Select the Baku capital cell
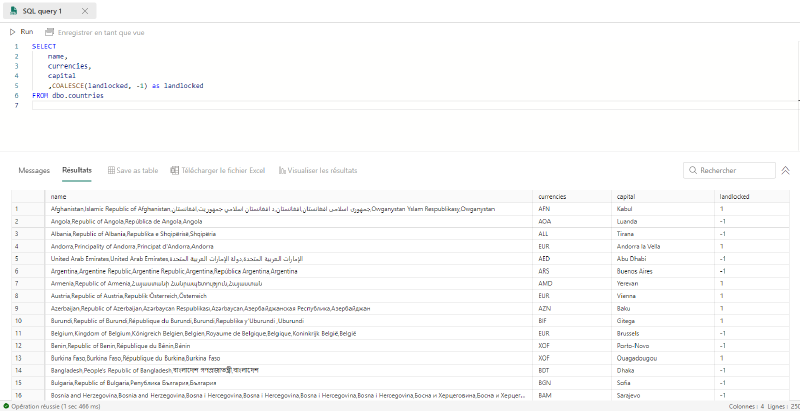 click(663, 309)
